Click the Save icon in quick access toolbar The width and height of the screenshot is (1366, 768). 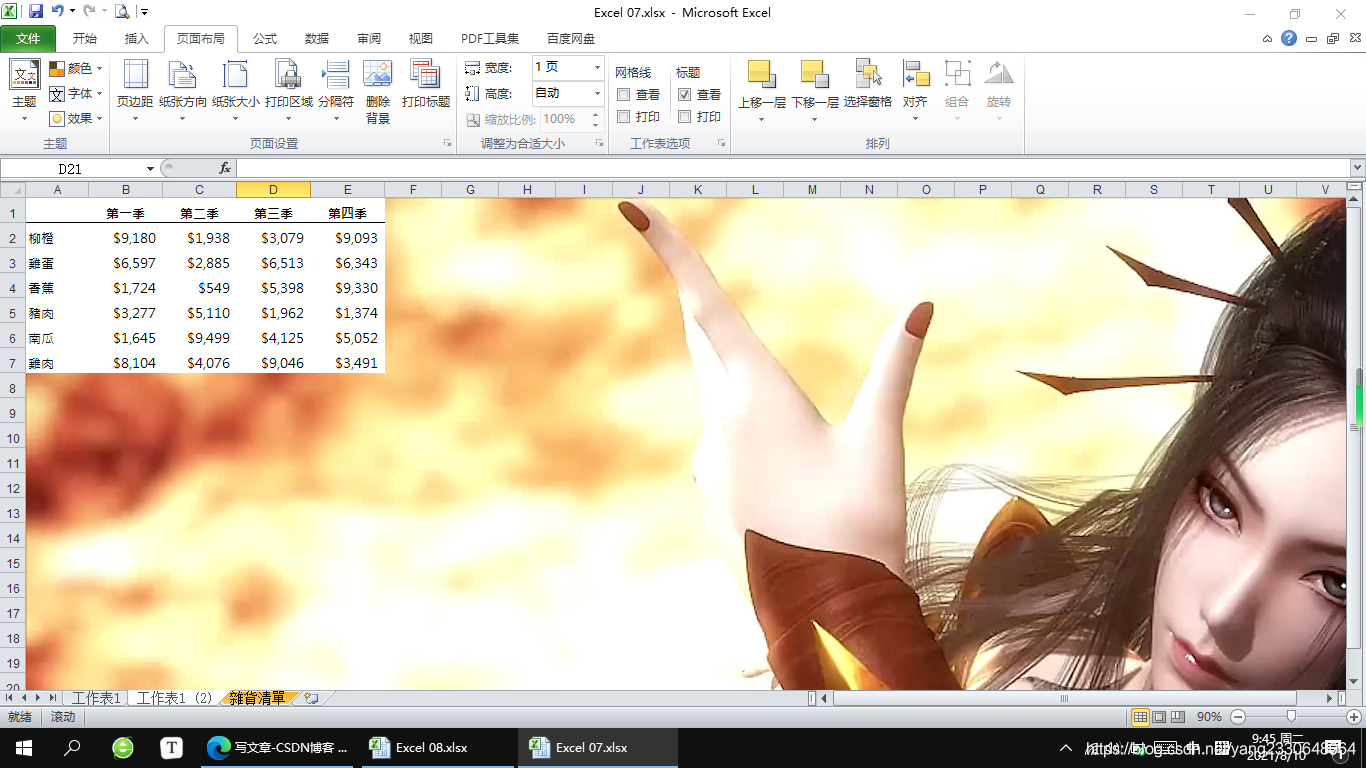[36, 12]
